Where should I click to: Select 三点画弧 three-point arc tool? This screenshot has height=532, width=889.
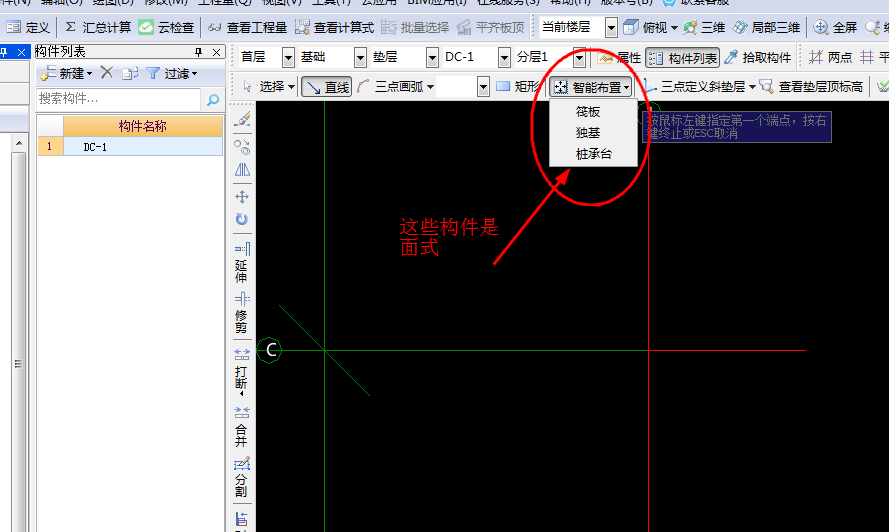tap(391, 87)
